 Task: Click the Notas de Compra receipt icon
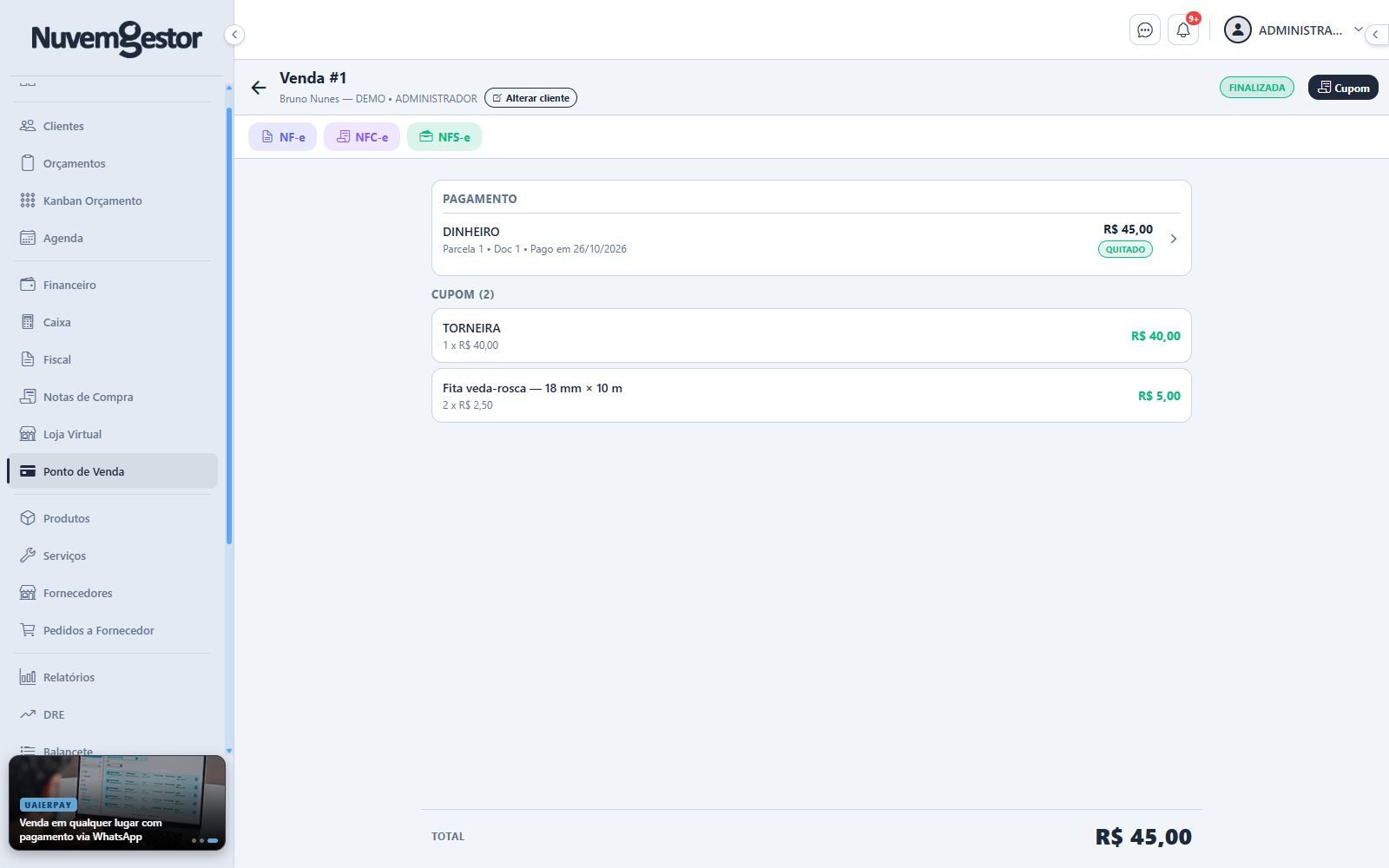pyautogui.click(x=28, y=397)
